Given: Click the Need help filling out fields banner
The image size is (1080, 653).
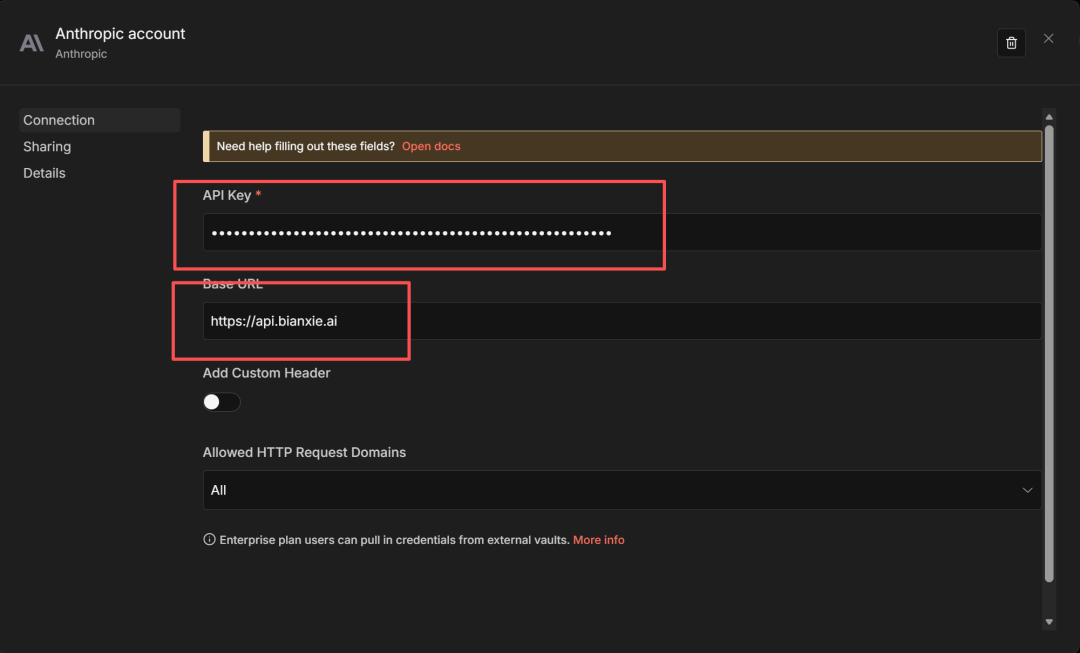Looking at the screenshot, I should coord(305,146).
